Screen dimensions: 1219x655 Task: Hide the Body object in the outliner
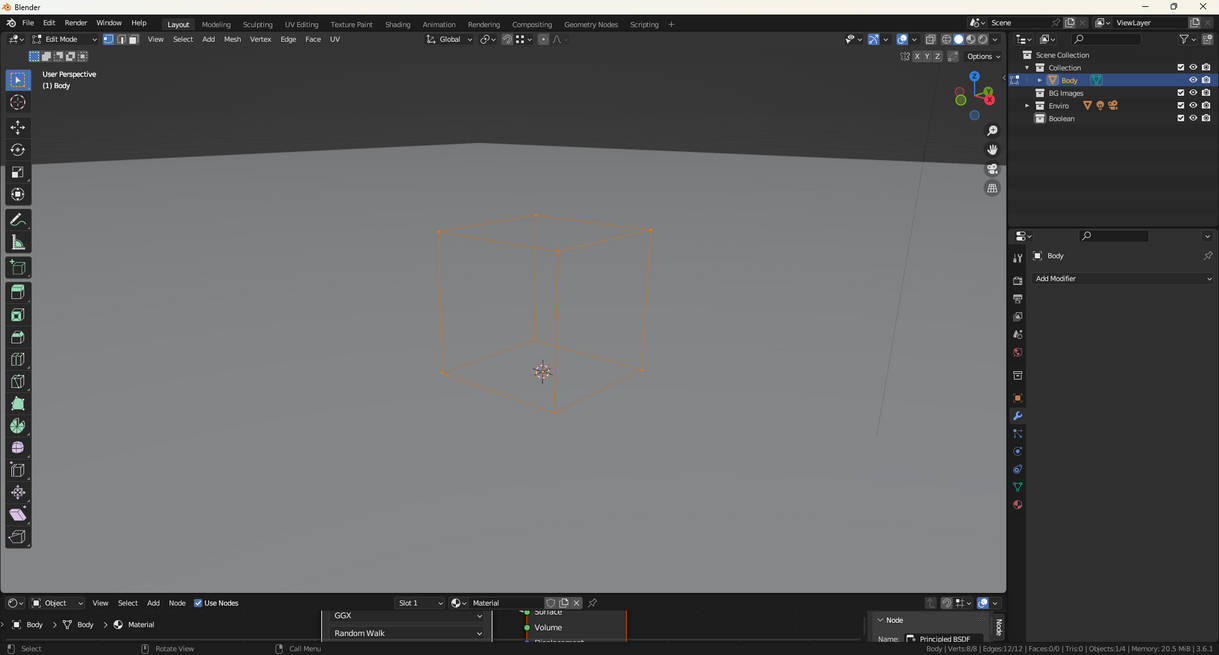[1193, 80]
